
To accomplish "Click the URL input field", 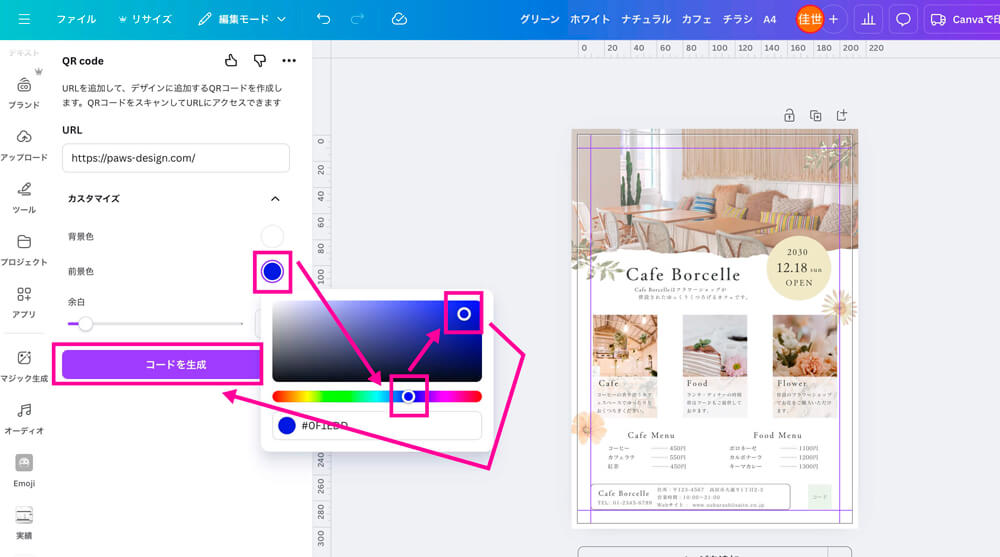I will [176, 158].
